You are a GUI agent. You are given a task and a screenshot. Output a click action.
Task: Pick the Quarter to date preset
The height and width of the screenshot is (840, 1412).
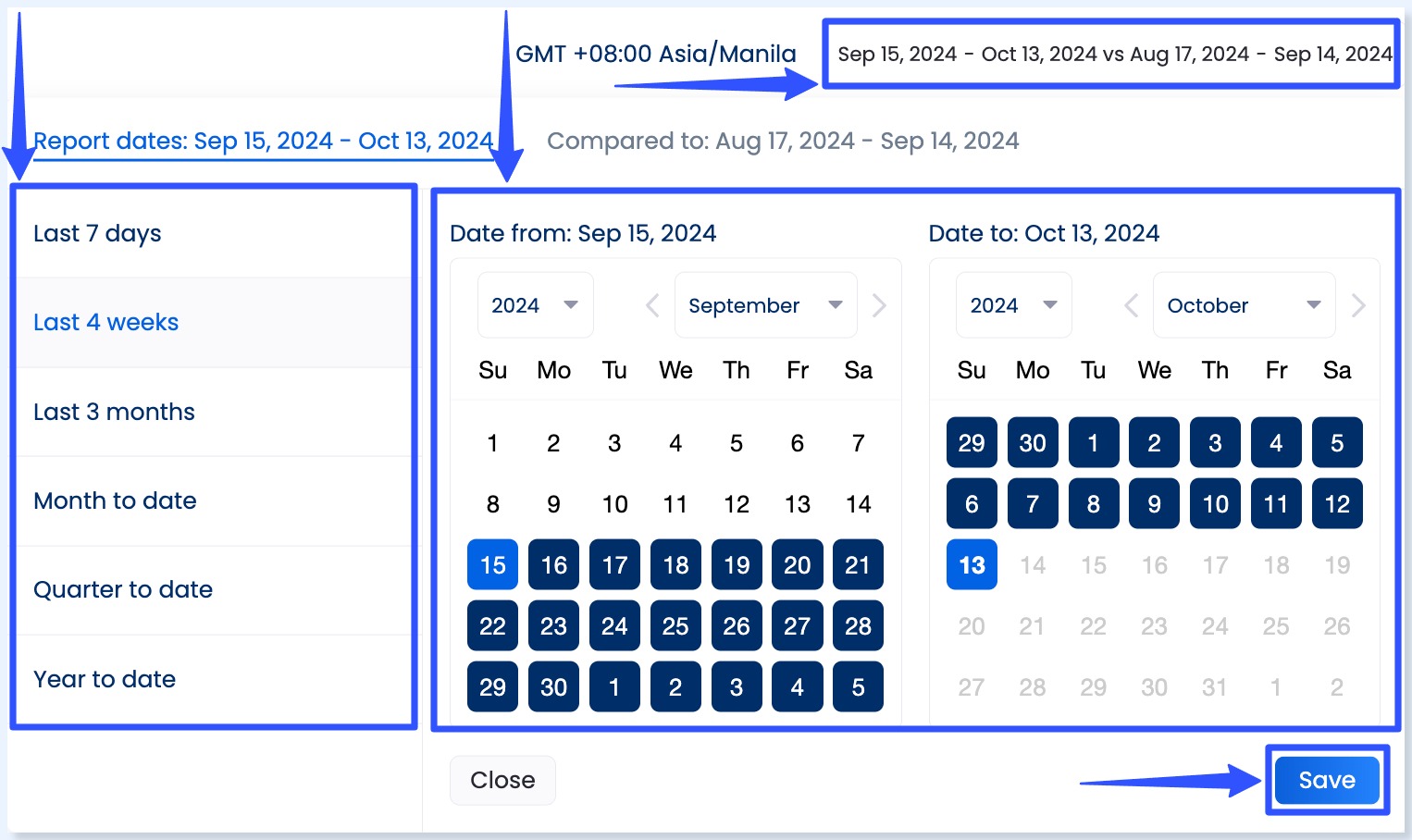[x=123, y=589]
